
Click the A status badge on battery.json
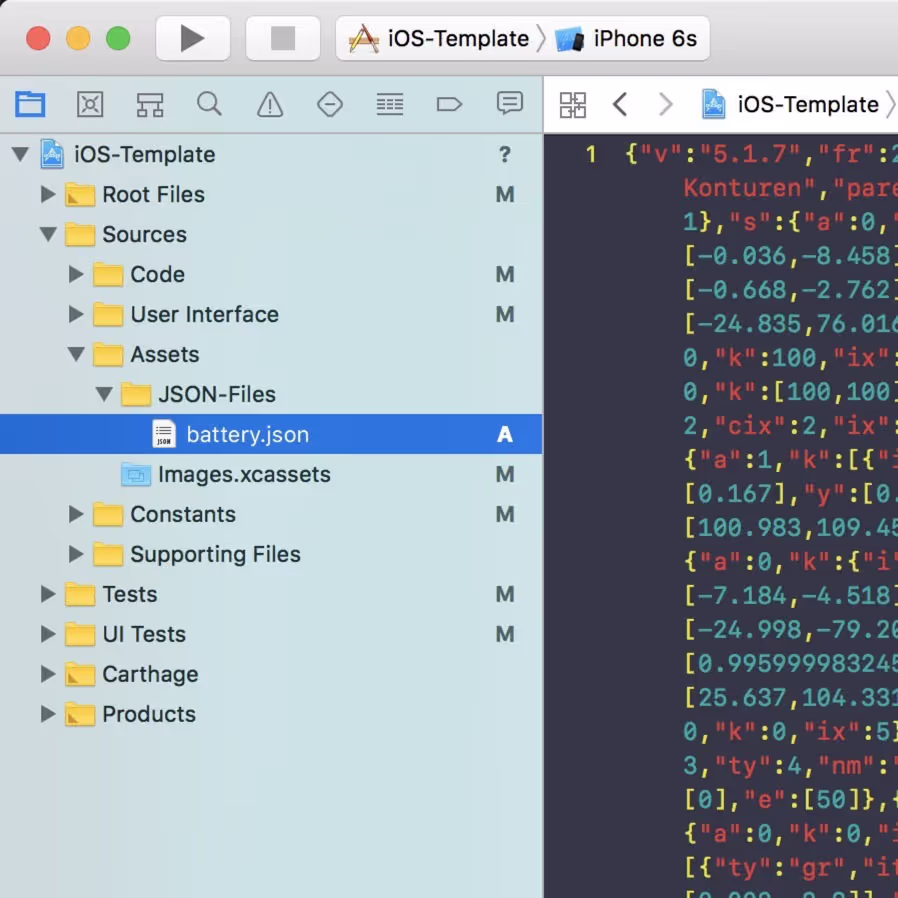click(505, 434)
